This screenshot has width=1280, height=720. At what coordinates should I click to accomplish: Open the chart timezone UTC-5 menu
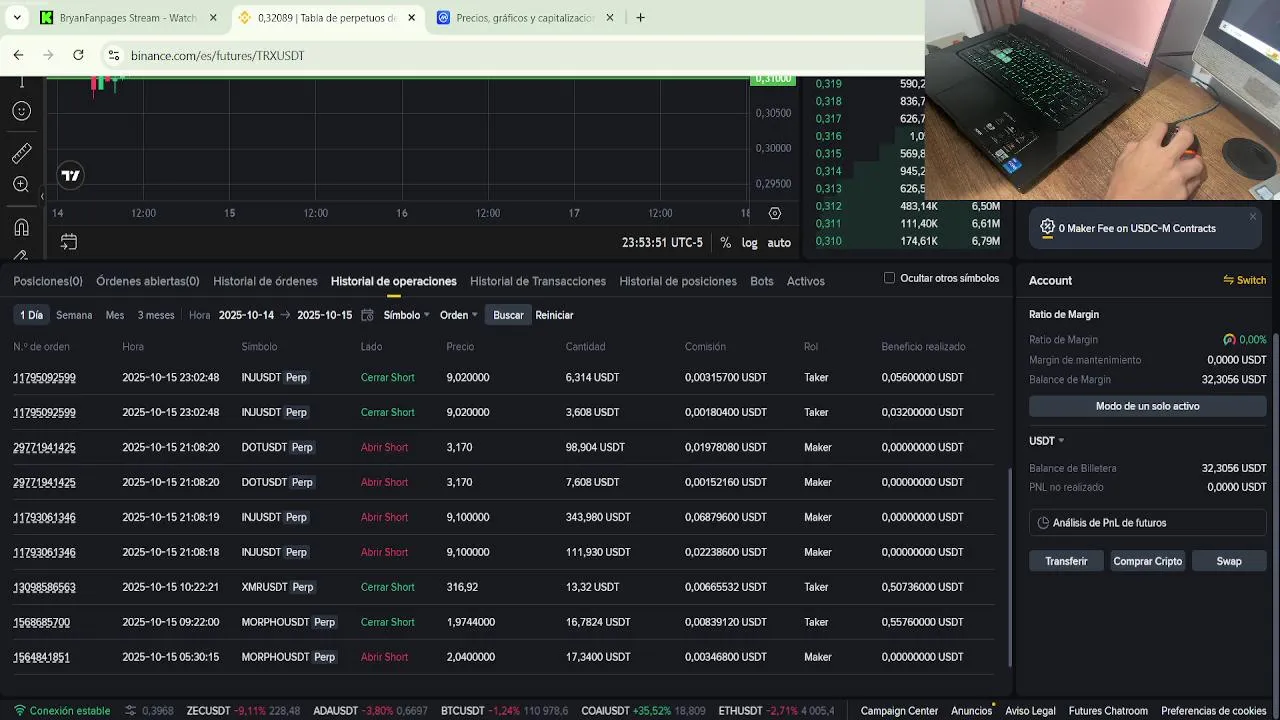pyautogui.click(x=662, y=243)
